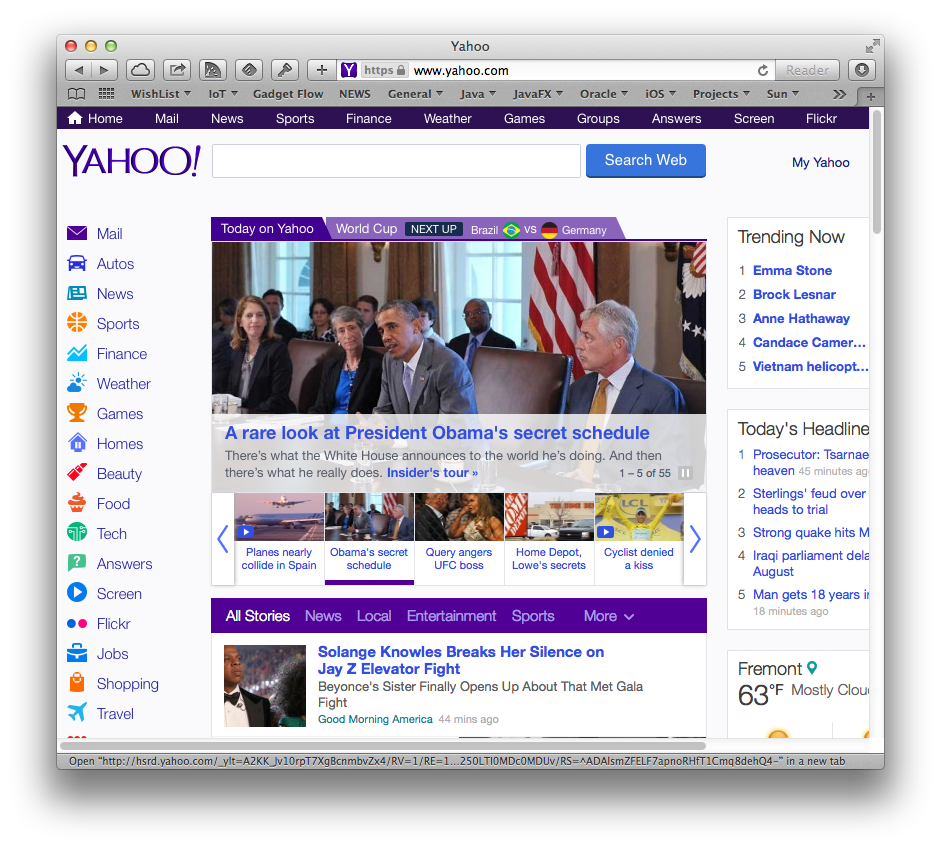
Task: Show the Reading List book icon
Action: [x=76, y=94]
